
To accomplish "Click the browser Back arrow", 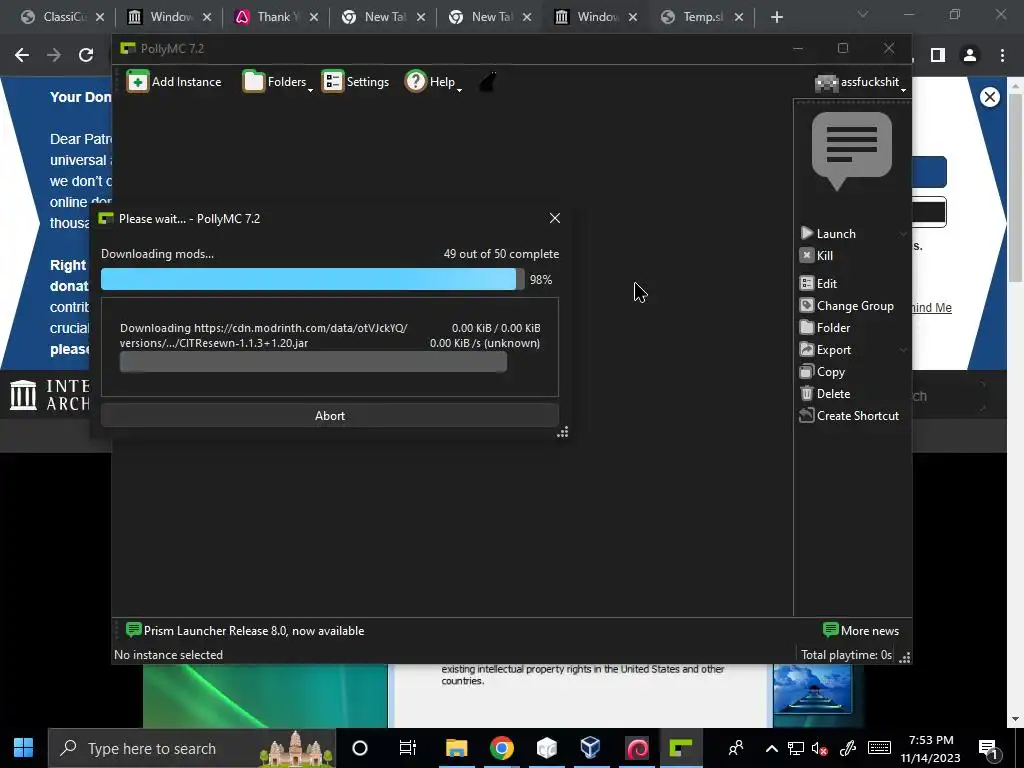I will [22, 56].
